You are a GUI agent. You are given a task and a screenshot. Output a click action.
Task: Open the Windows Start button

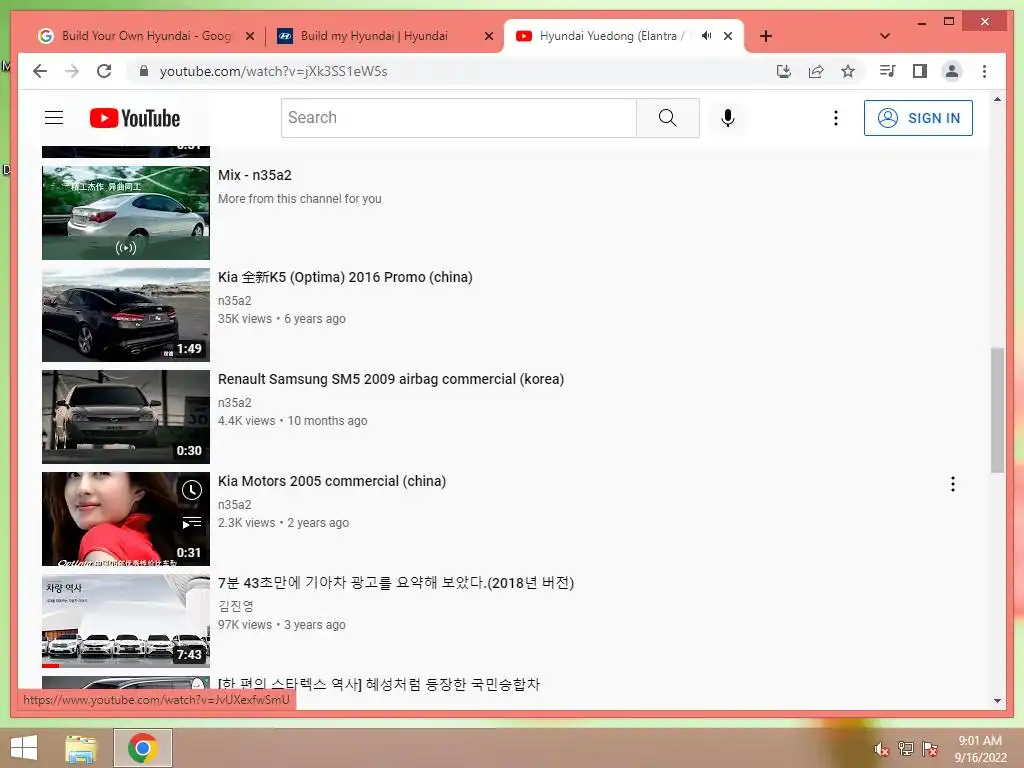[x=24, y=748]
